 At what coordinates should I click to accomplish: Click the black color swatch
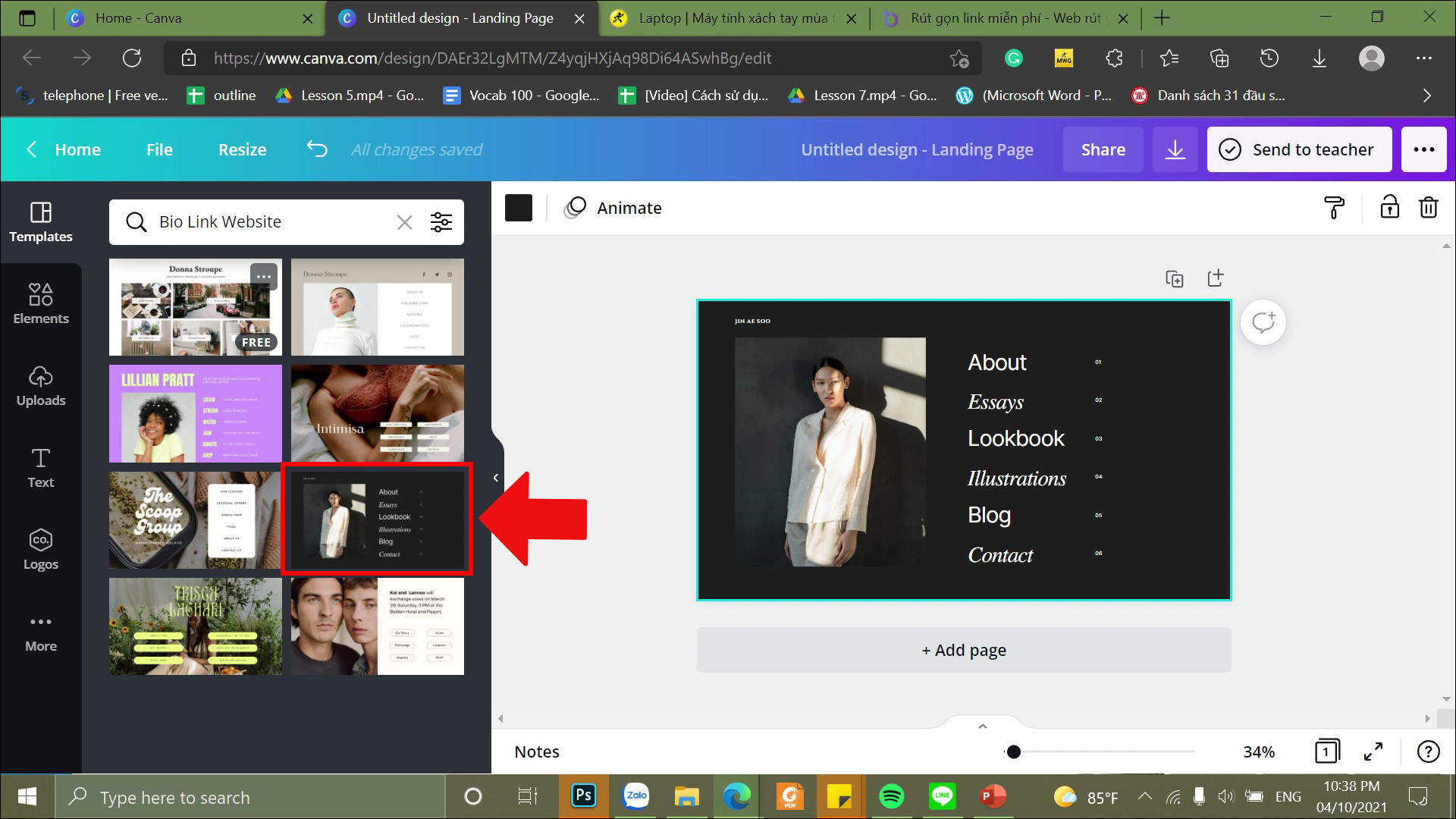click(519, 208)
